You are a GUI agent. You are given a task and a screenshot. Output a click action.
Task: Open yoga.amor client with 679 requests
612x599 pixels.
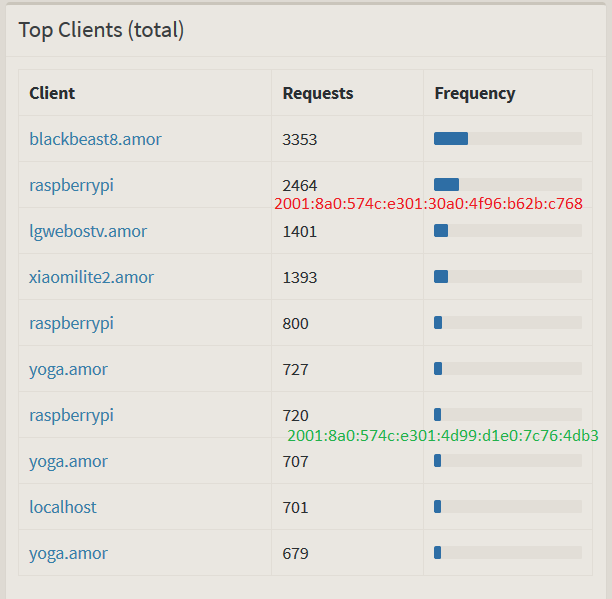(x=68, y=554)
